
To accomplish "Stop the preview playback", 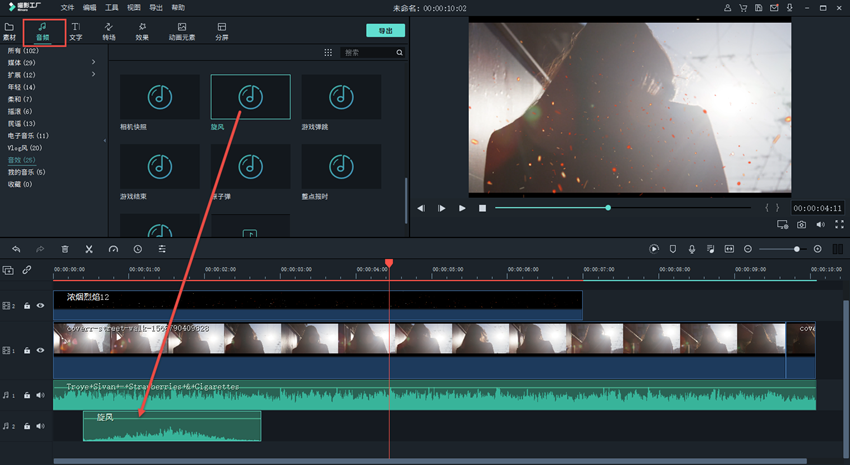I will (x=482, y=208).
